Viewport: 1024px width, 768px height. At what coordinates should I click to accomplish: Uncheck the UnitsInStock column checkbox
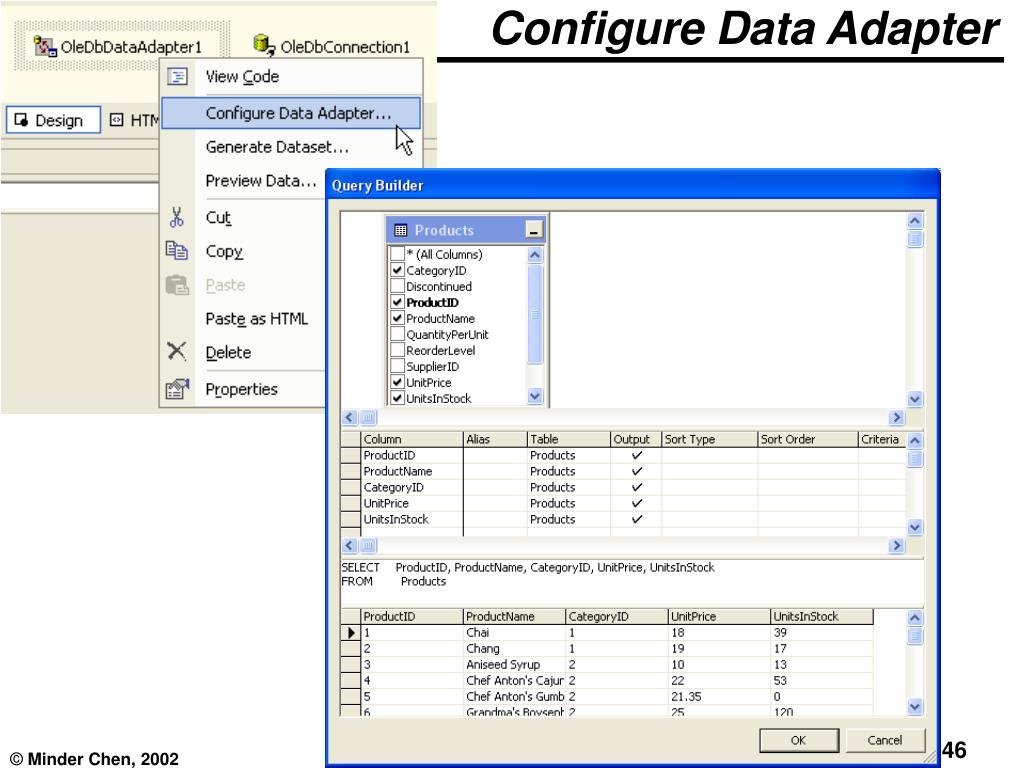(397, 398)
